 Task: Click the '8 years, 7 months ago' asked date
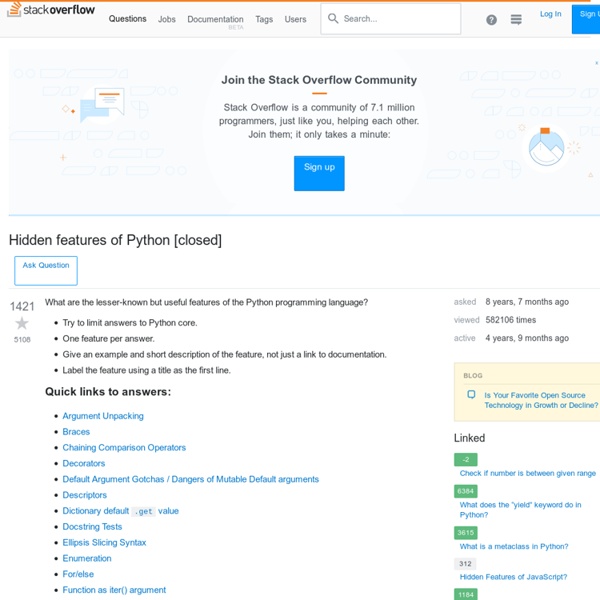[x=527, y=302]
